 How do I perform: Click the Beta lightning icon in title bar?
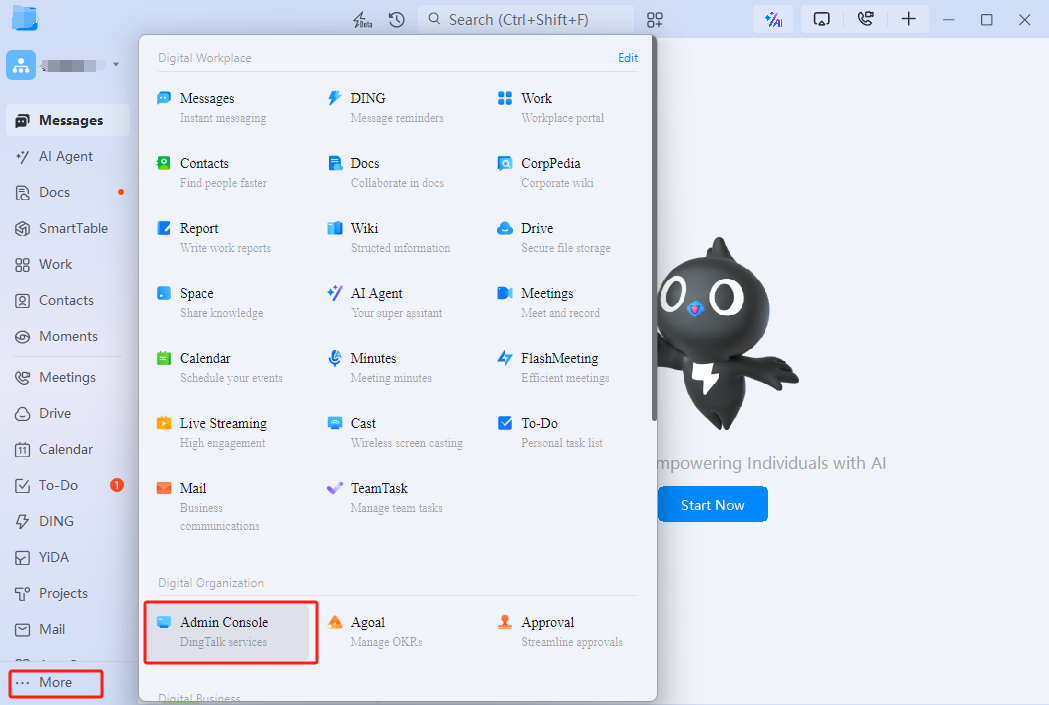(x=363, y=20)
